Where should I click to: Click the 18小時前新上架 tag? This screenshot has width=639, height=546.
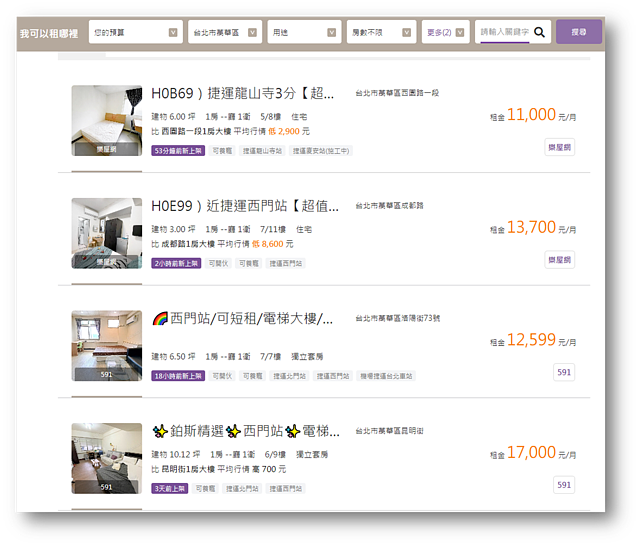coord(178,376)
